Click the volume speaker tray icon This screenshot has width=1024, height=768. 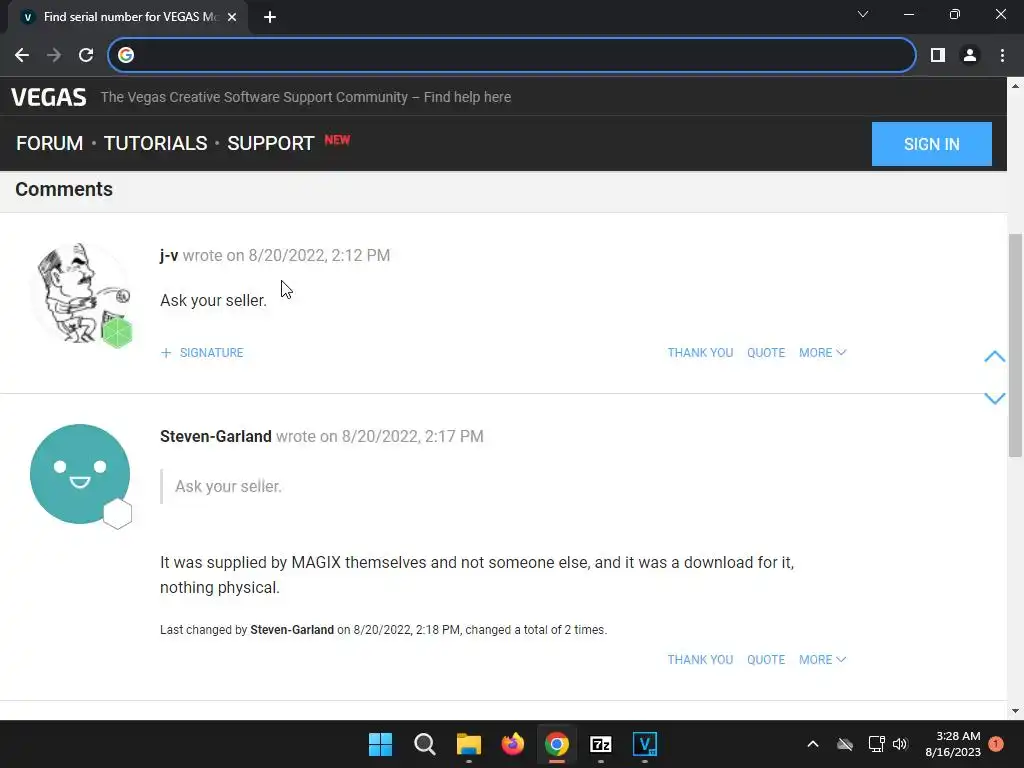tap(901, 744)
